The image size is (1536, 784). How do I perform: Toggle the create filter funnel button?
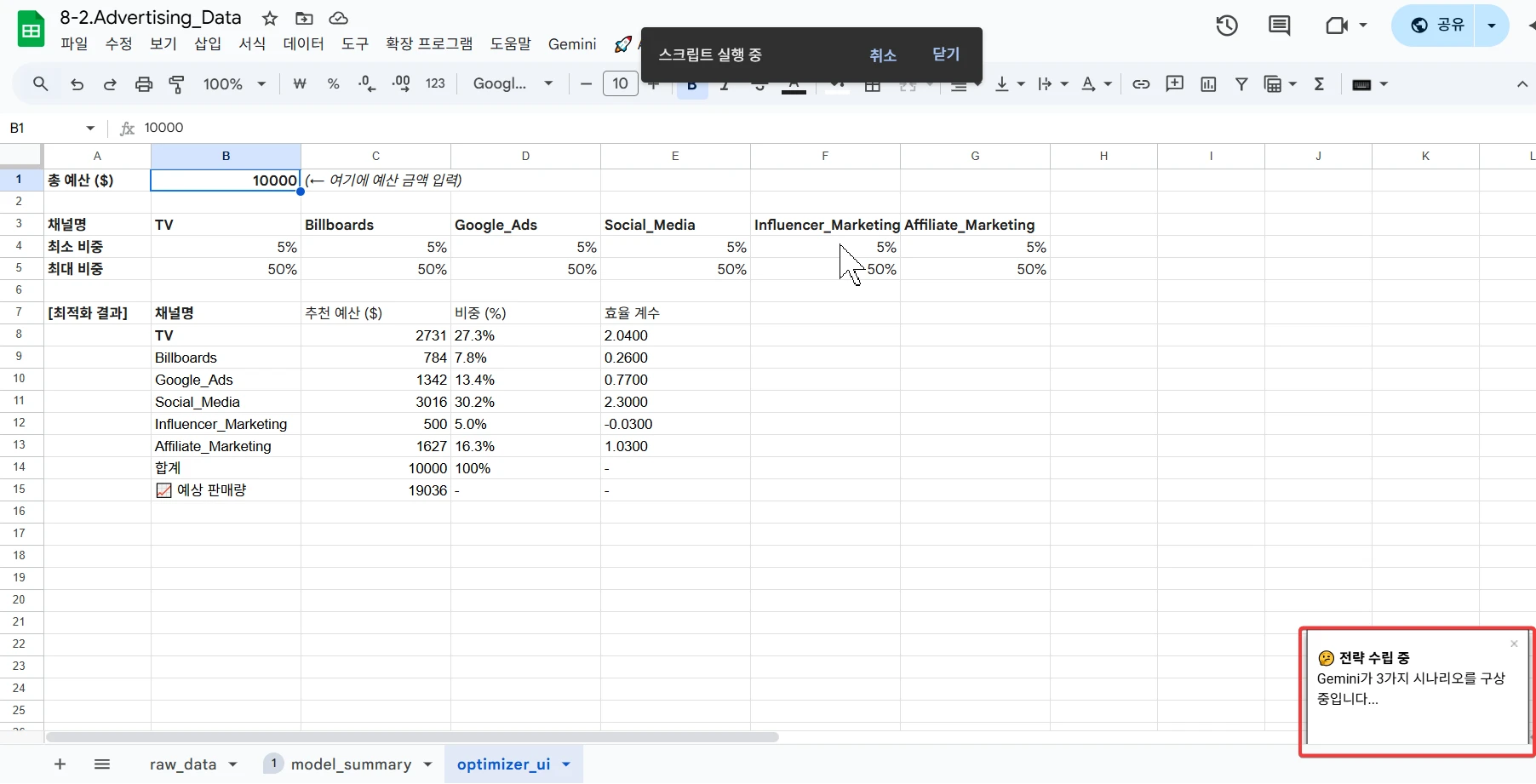click(1241, 84)
